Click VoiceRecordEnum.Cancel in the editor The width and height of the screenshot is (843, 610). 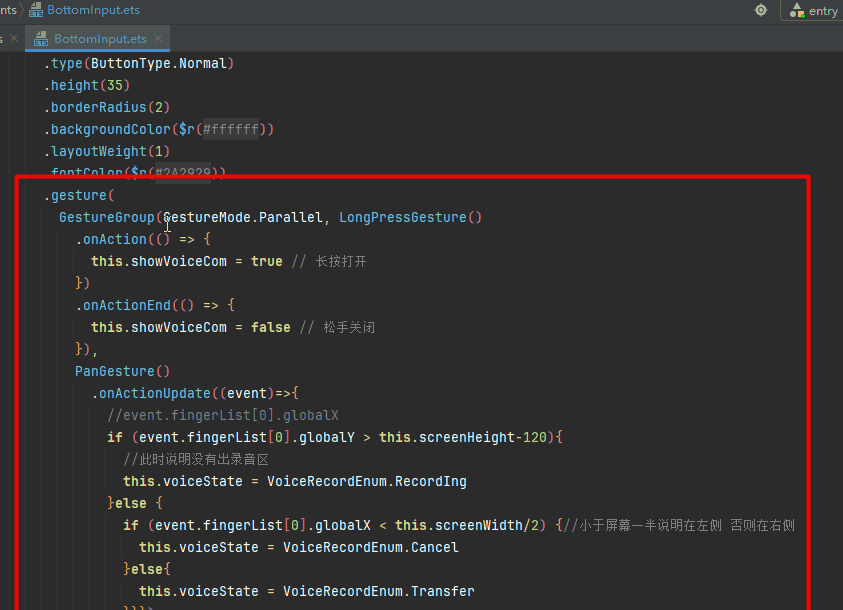coord(370,547)
